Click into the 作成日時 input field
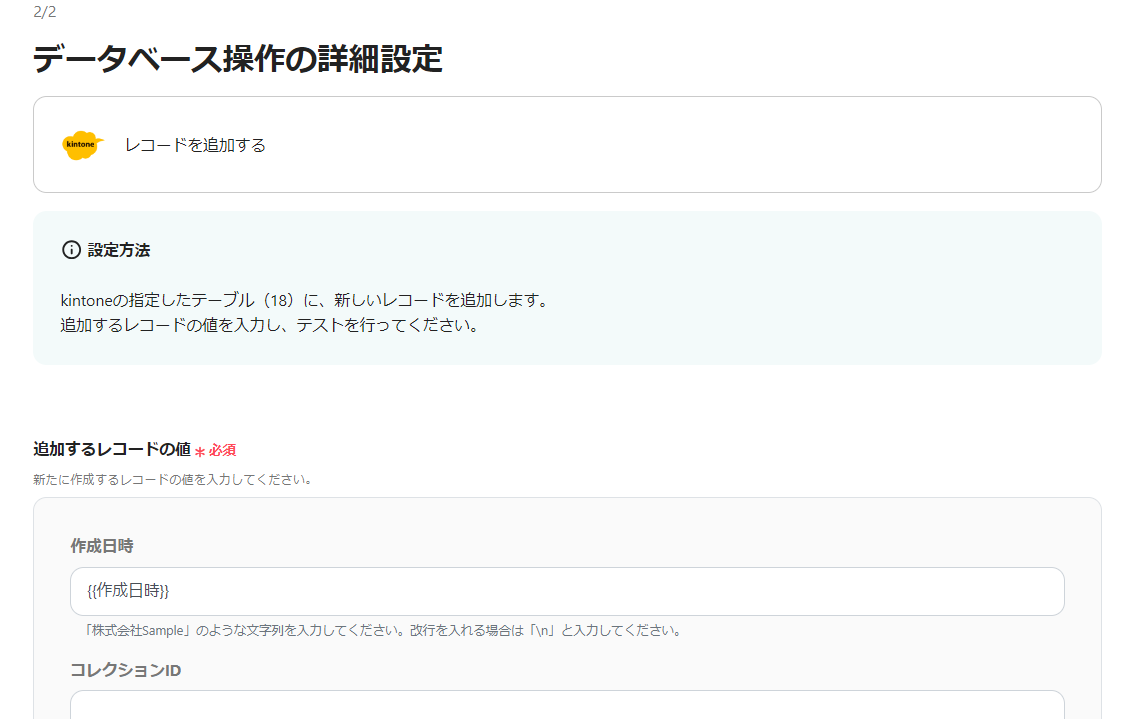The width and height of the screenshot is (1133, 719). point(567,591)
